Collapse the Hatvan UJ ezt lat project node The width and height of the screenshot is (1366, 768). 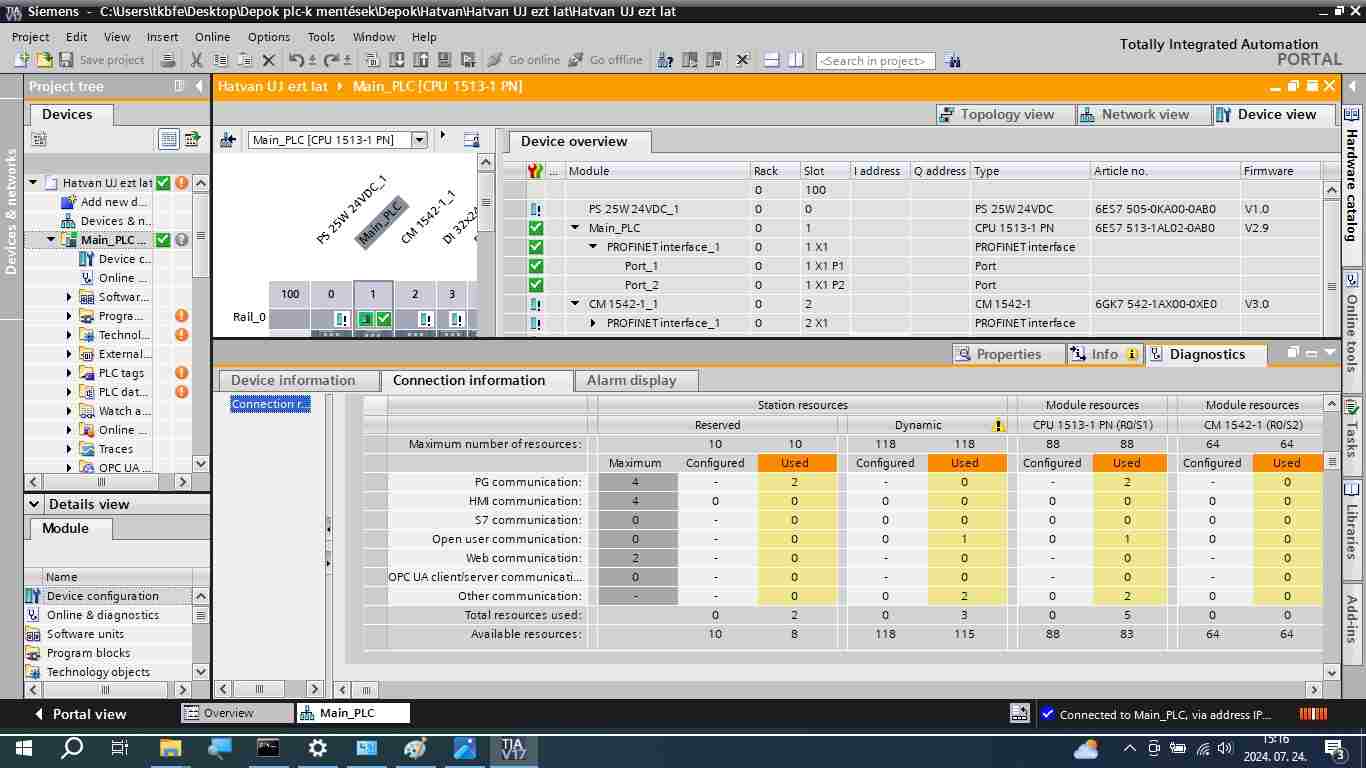pos(33,183)
